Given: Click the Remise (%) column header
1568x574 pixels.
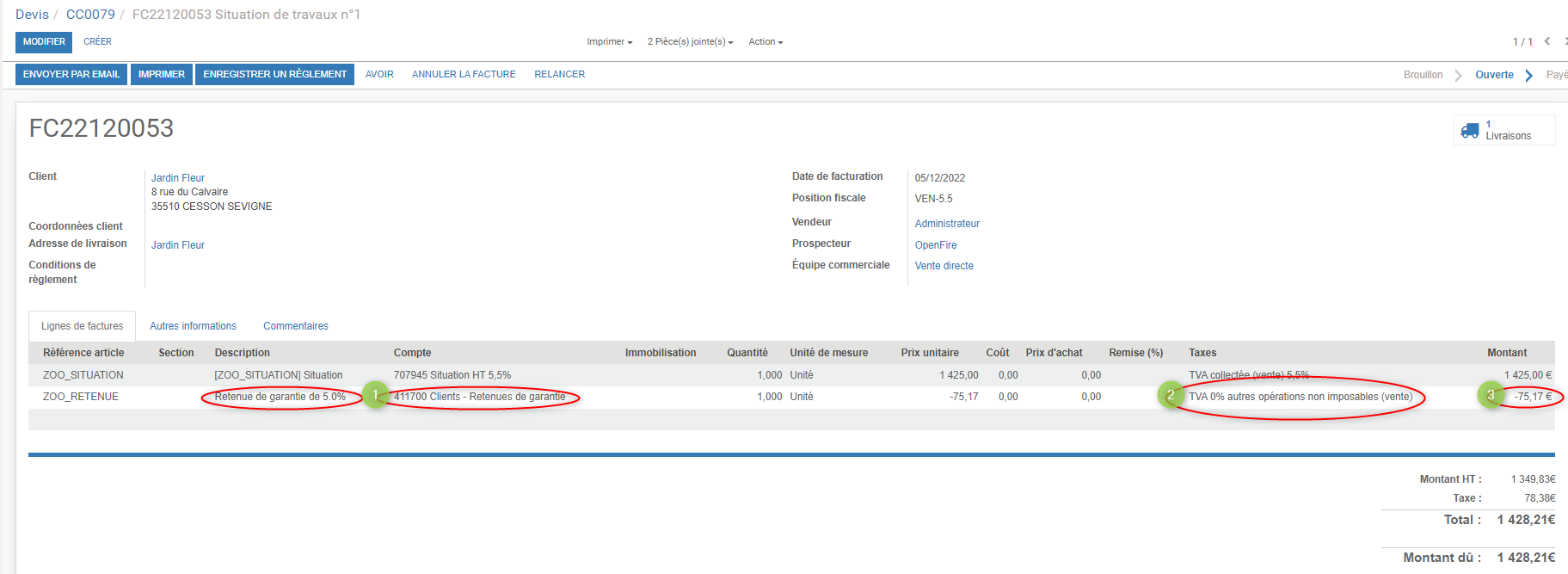Looking at the screenshot, I should click(1135, 353).
